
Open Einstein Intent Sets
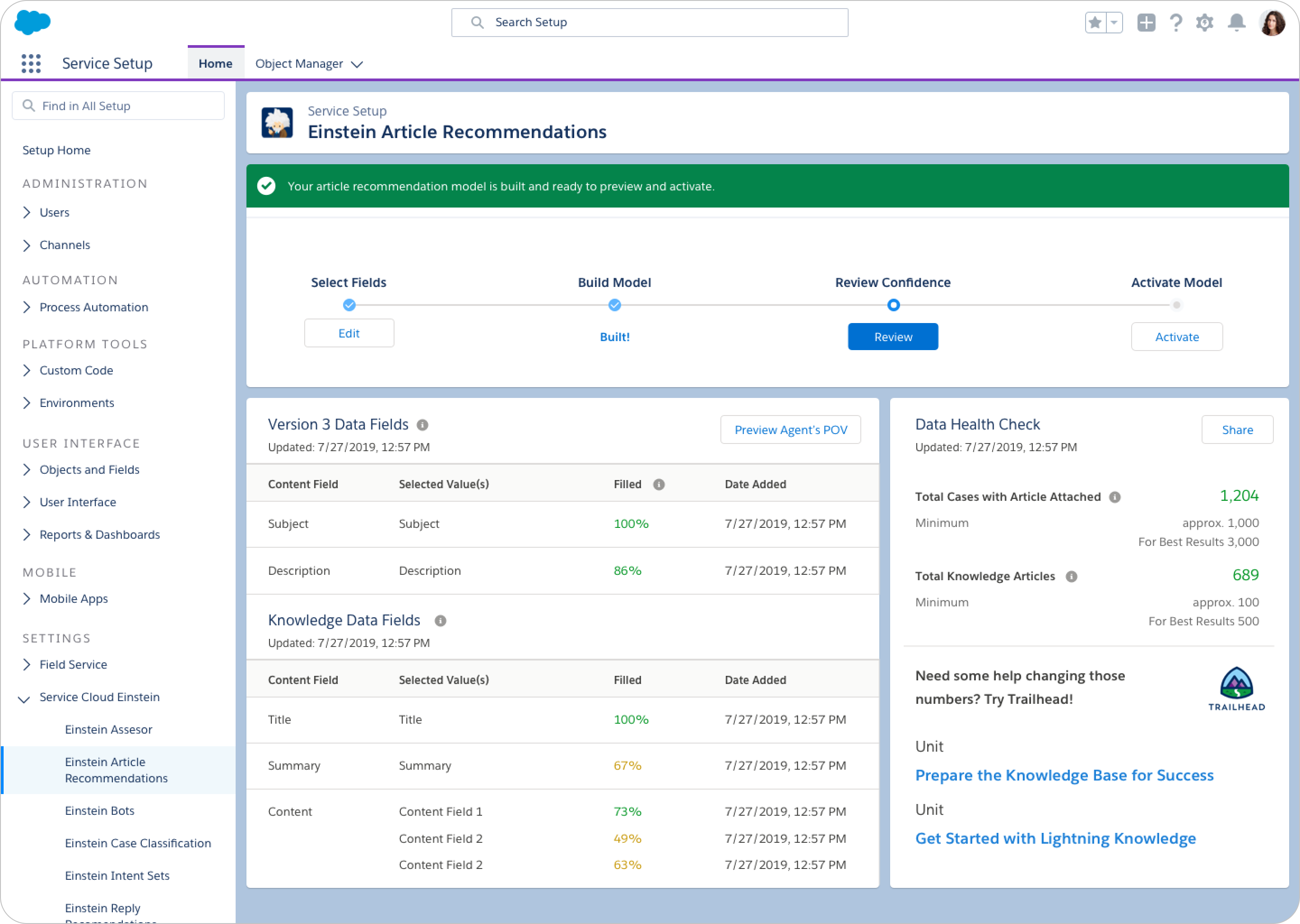tap(117, 876)
